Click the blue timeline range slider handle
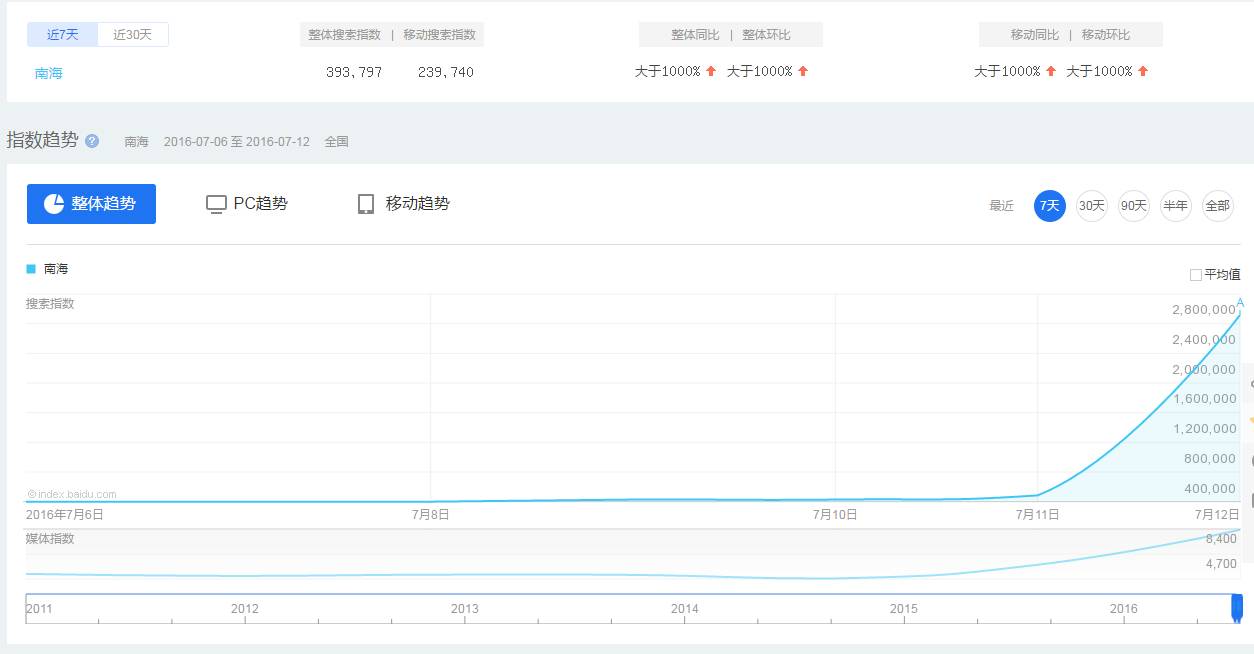Screen dimensions: 1254x654 pos(1237,606)
